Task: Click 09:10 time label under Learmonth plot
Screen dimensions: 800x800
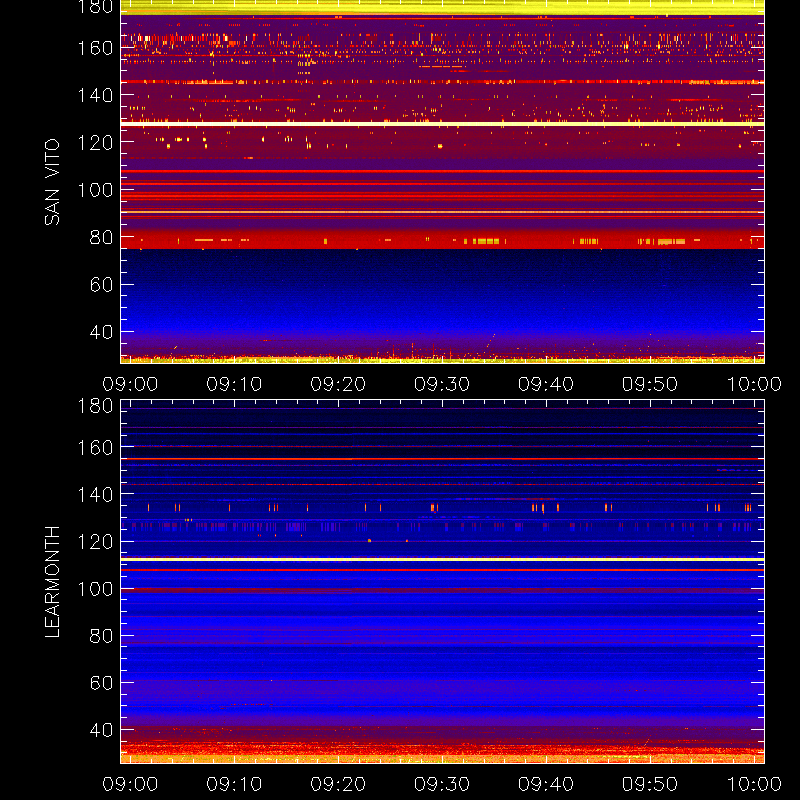Action: [234, 784]
